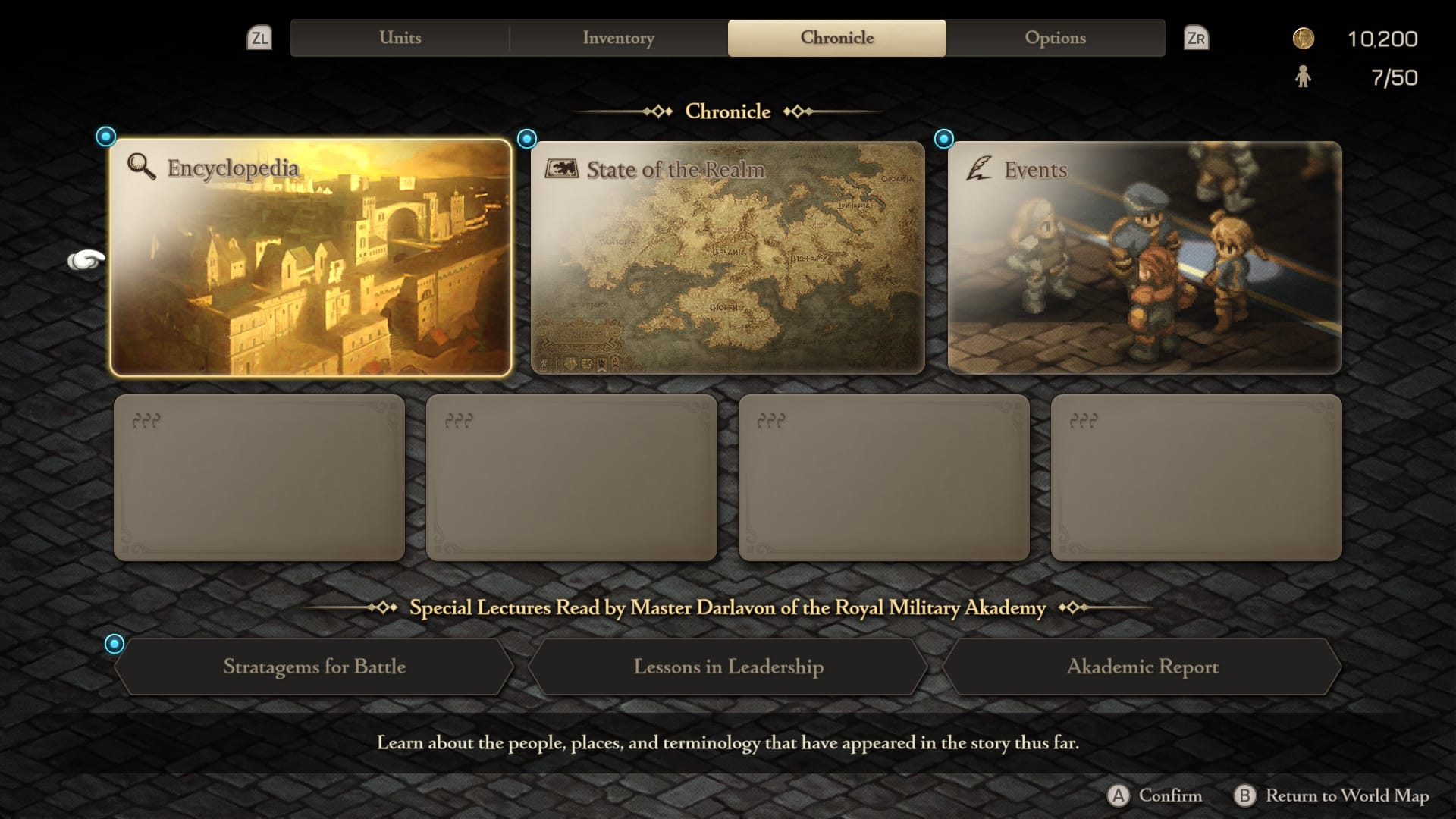Go to the Options tab
The width and height of the screenshot is (1456, 819).
click(x=1055, y=38)
